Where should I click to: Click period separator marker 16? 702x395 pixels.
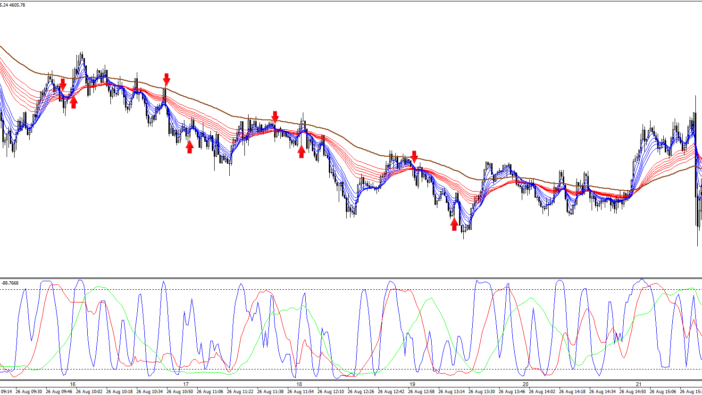73,384
